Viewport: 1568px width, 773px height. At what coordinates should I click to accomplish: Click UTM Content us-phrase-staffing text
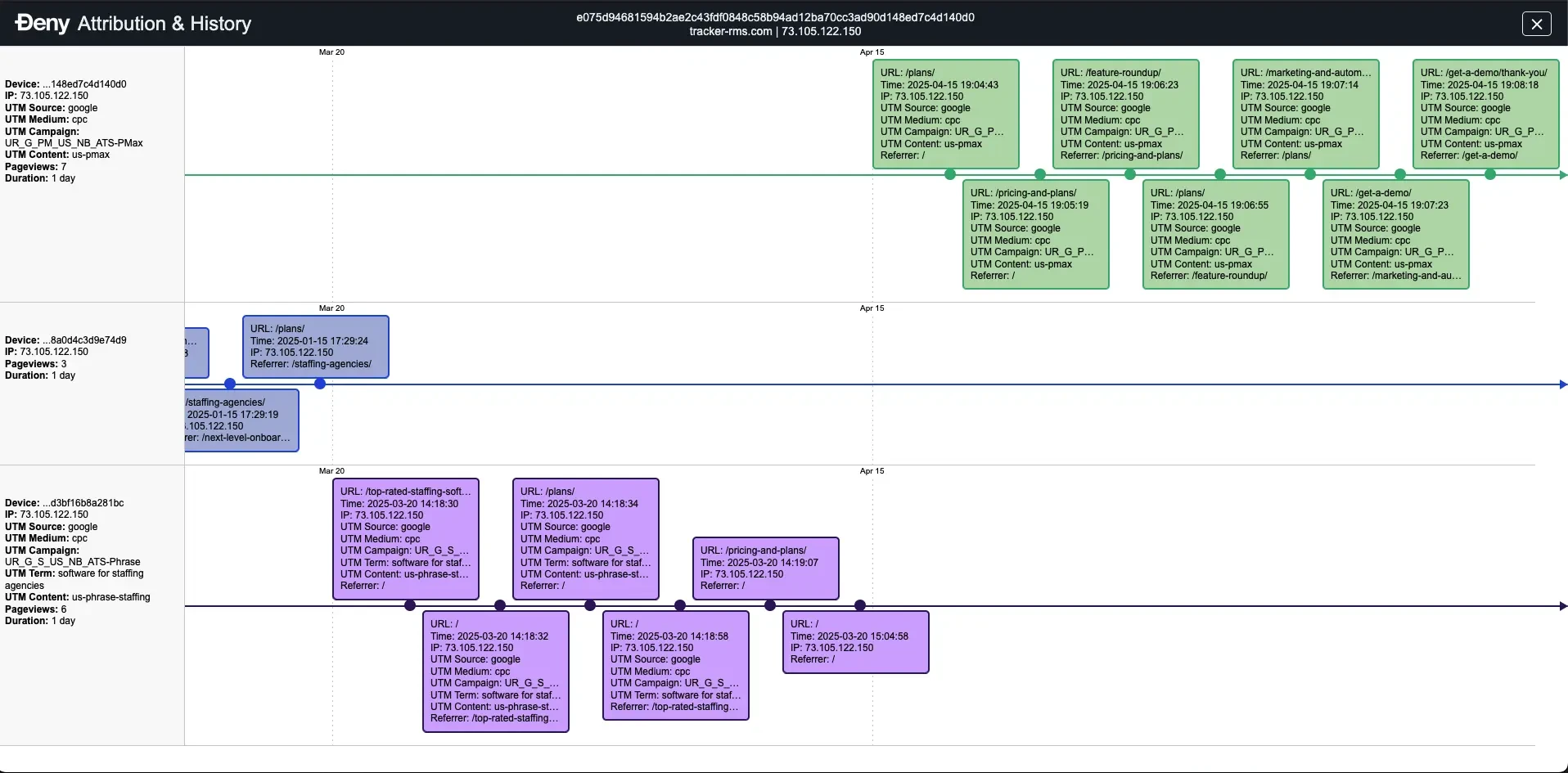(x=78, y=597)
